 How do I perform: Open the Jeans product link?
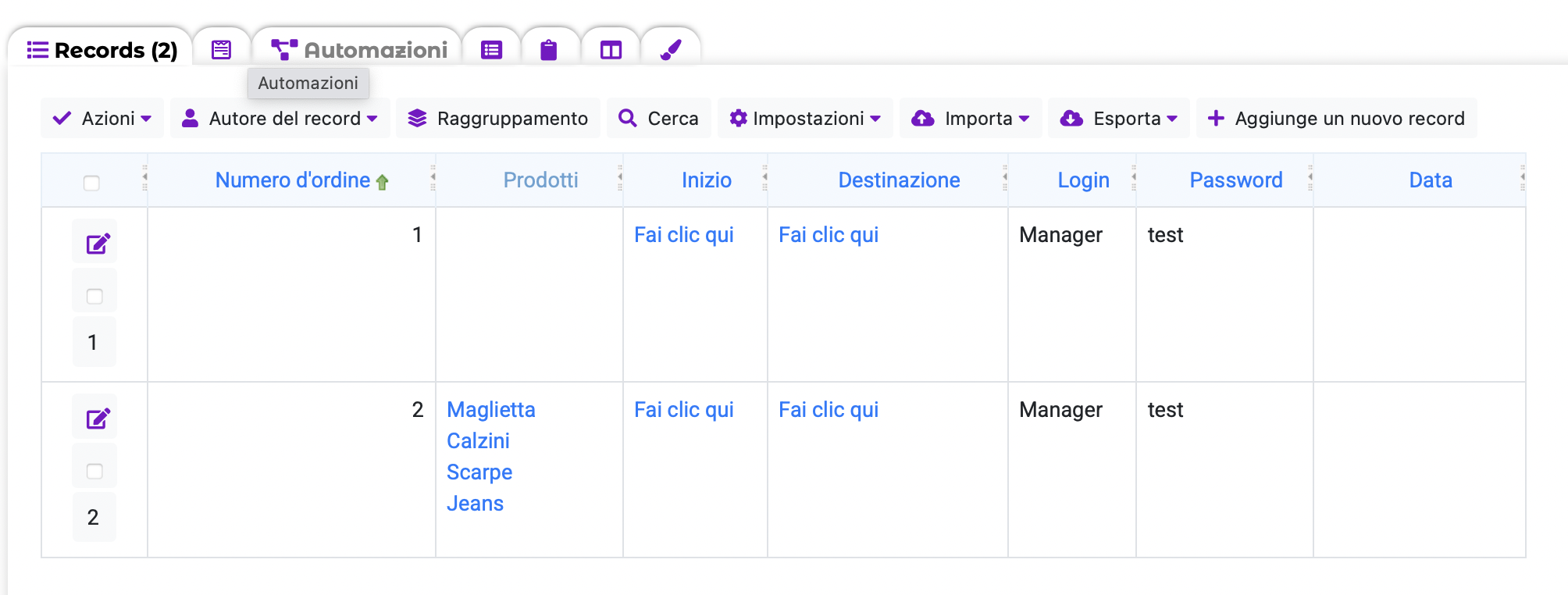point(475,504)
